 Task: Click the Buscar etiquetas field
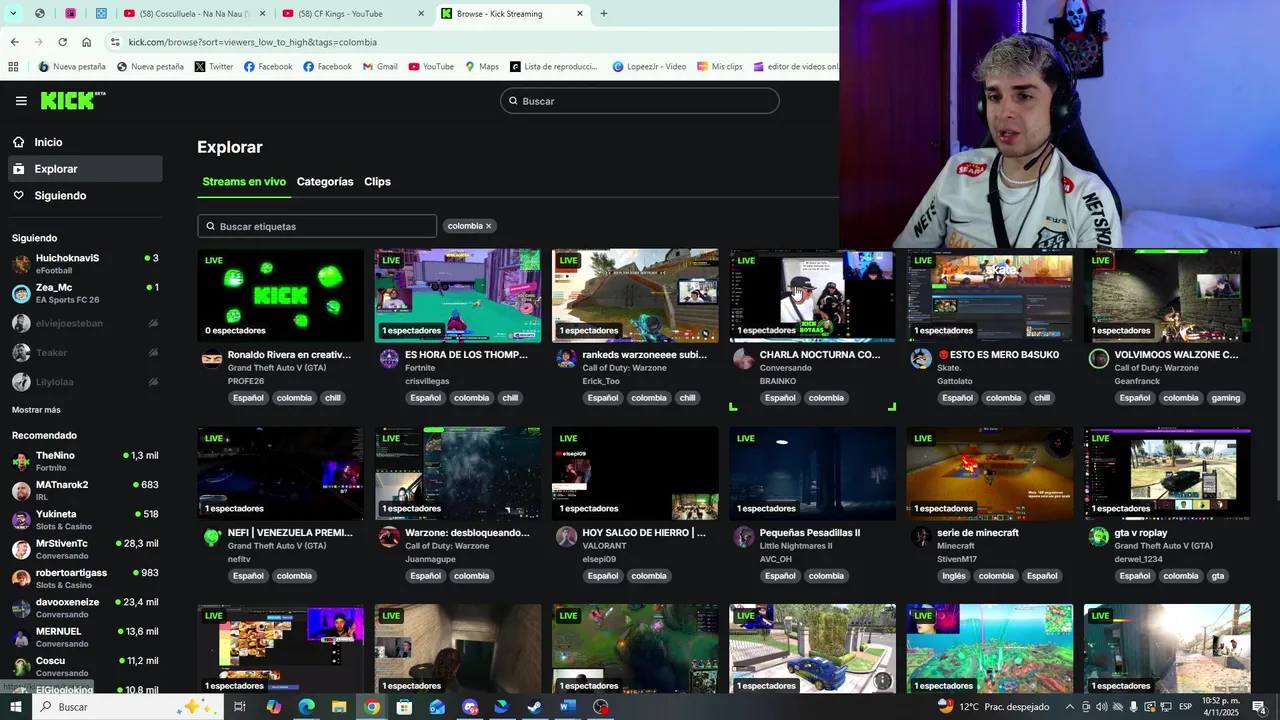[317, 226]
